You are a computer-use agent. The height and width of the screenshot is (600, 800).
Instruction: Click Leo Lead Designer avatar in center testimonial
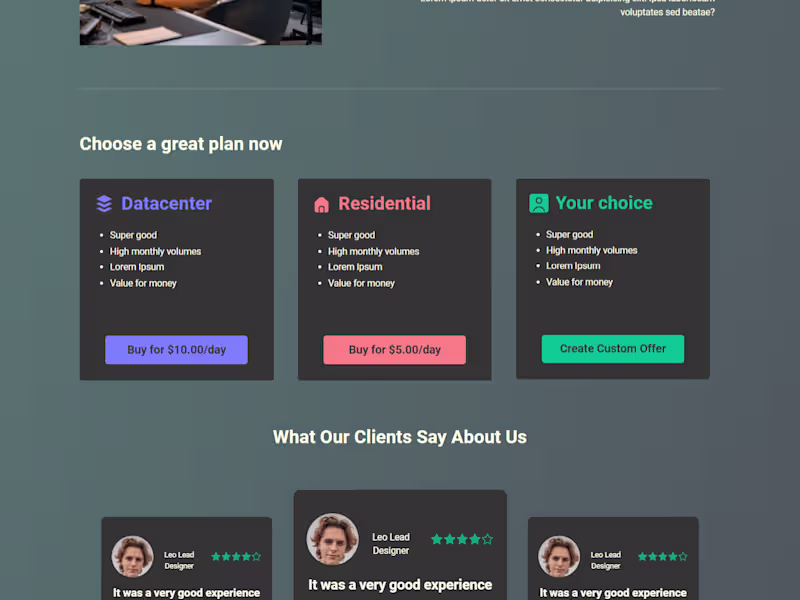pos(333,538)
